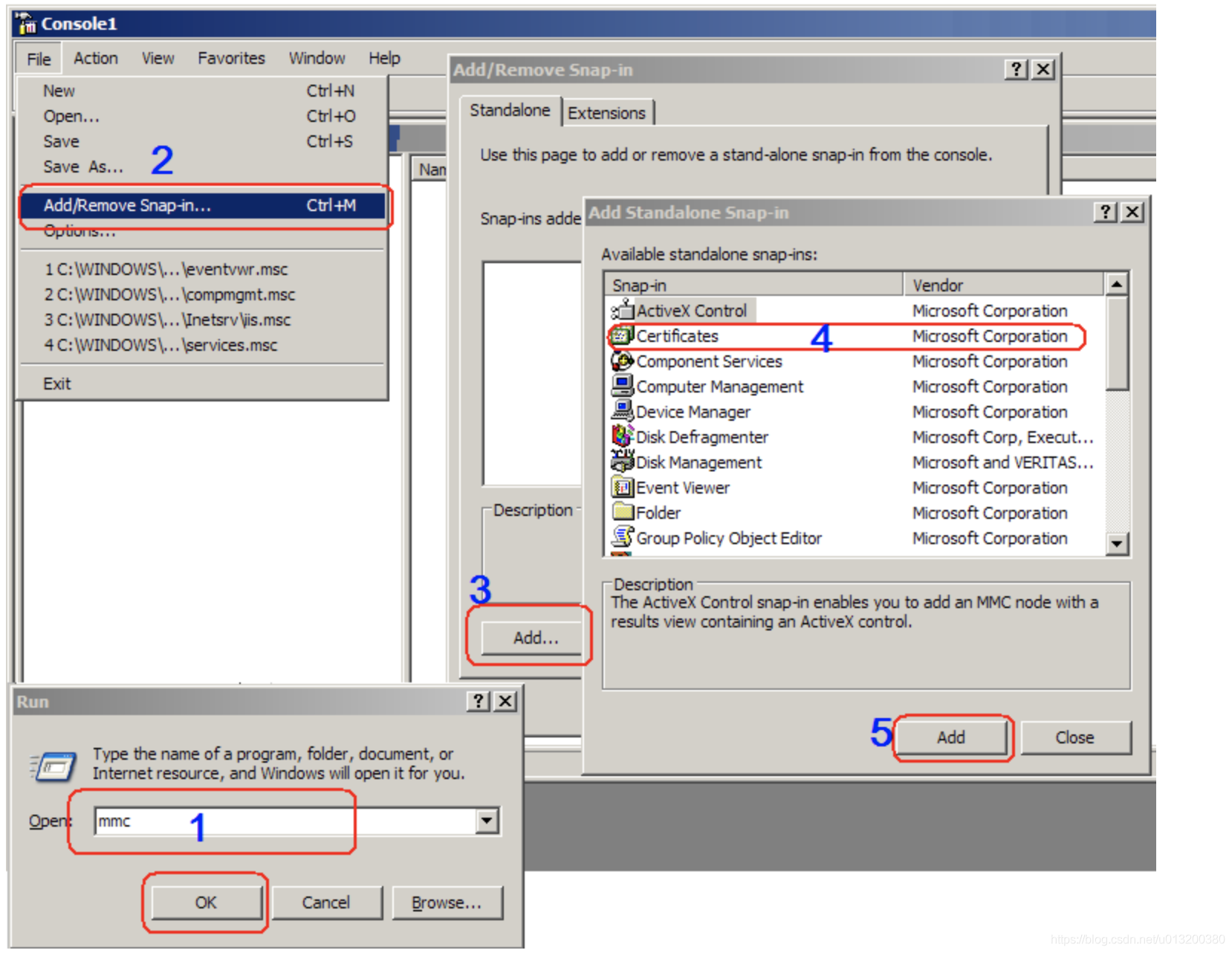Click the Folder snap-in icon

pos(622,512)
